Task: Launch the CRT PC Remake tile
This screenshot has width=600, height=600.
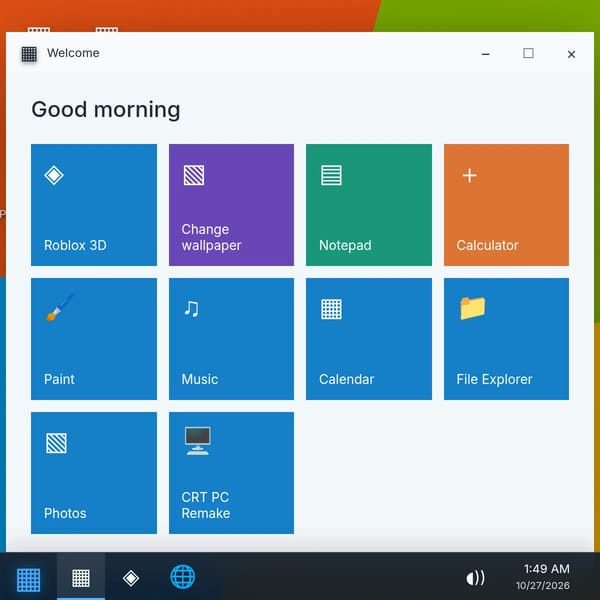Action: [232, 473]
